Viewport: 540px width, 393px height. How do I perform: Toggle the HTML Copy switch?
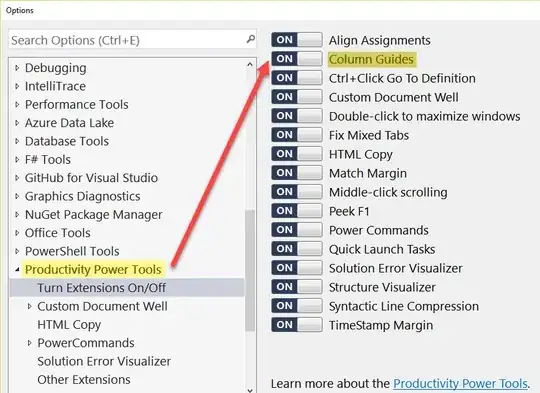[297, 154]
